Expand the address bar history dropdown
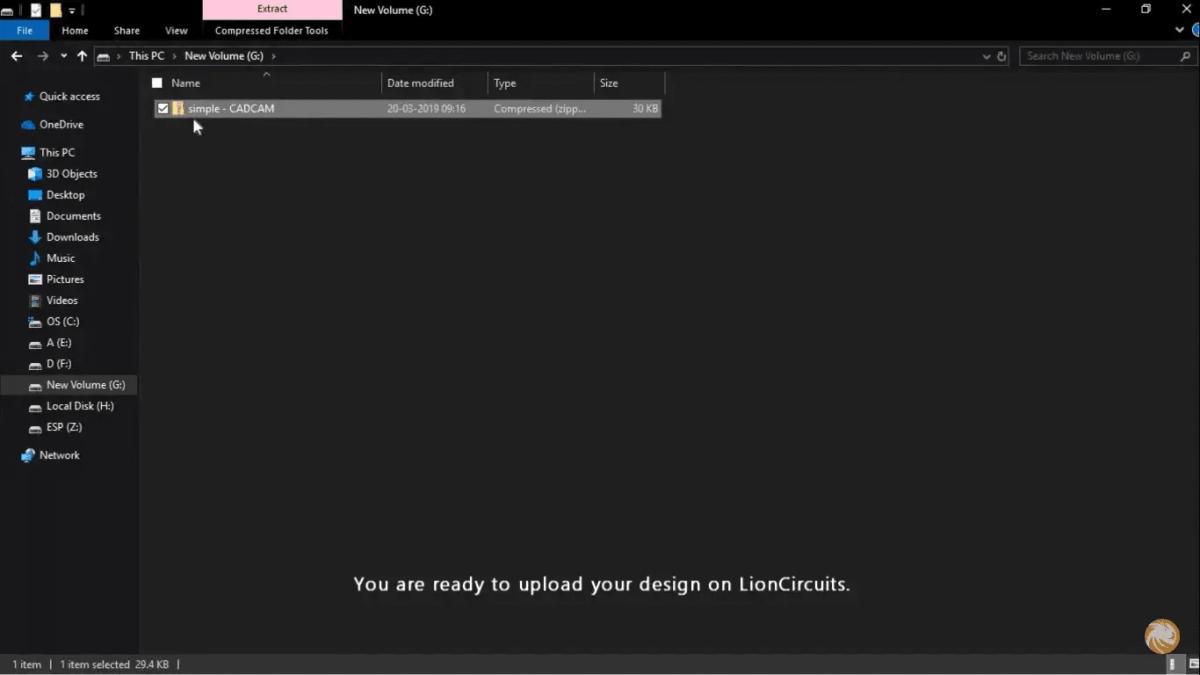1200x675 pixels. [987, 56]
